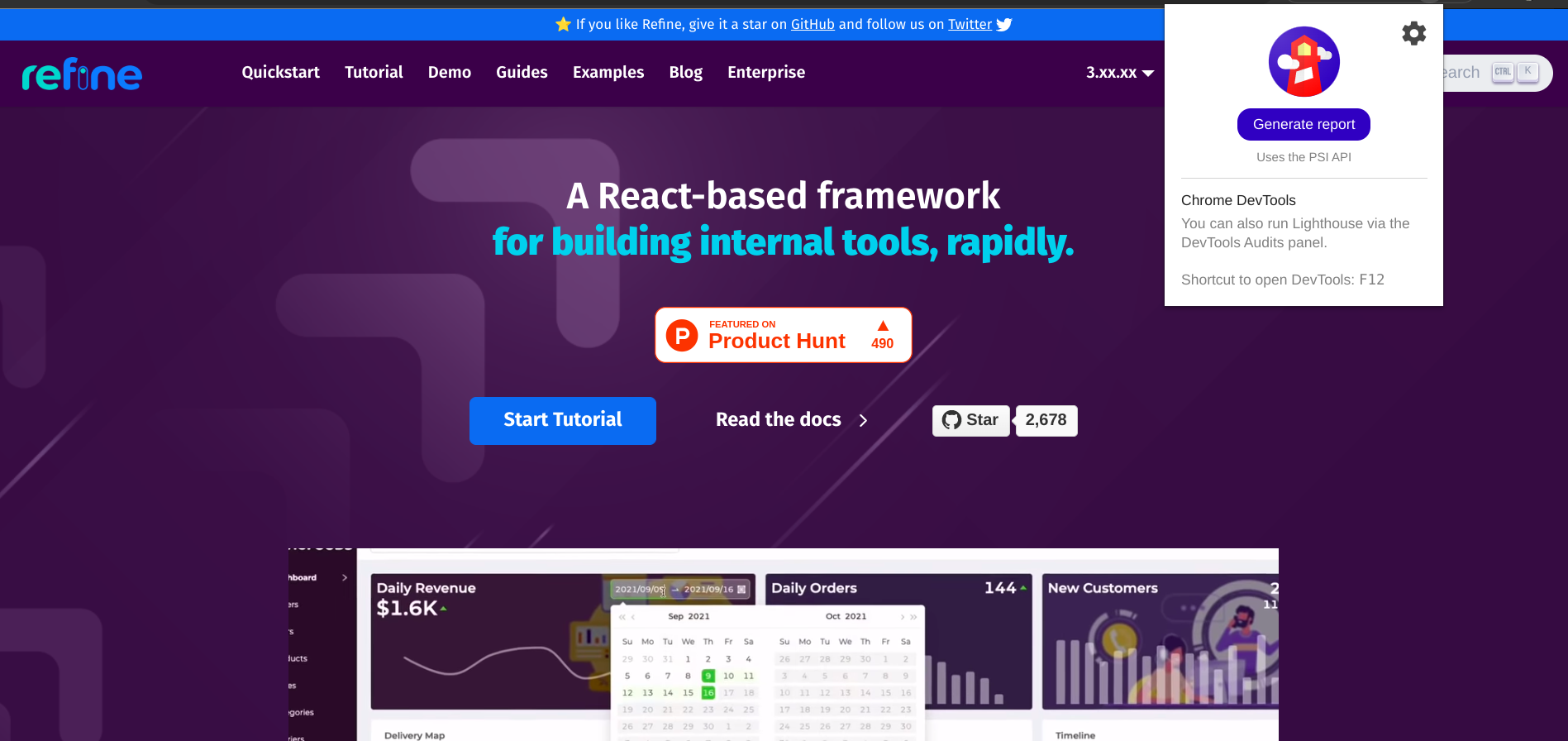
Task: Click the CTRL key badge in search
Action: (1503, 72)
